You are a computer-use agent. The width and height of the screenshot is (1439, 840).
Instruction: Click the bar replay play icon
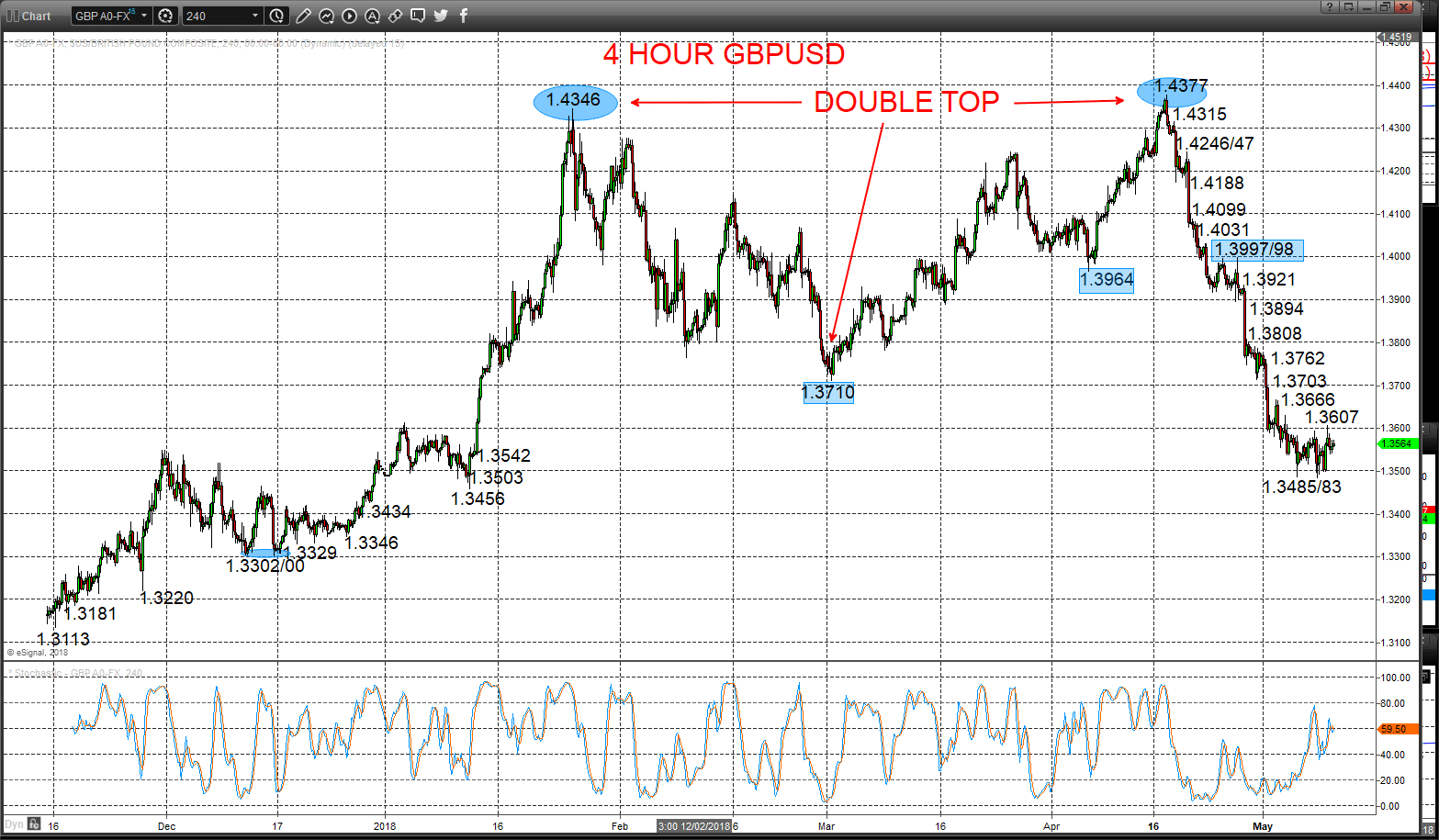[x=350, y=16]
